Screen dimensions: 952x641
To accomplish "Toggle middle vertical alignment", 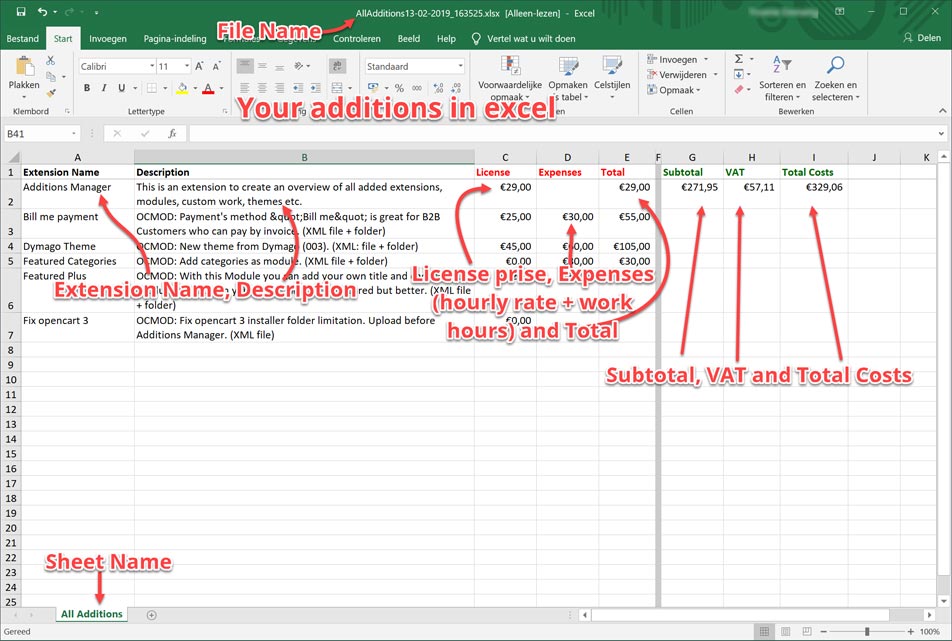I will click(262, 66).
